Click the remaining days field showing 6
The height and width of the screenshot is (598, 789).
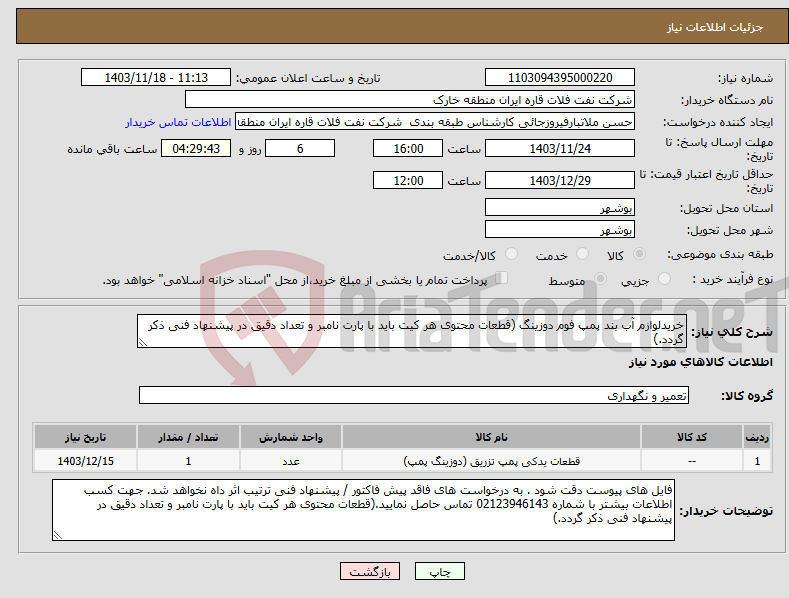point(300,148)
